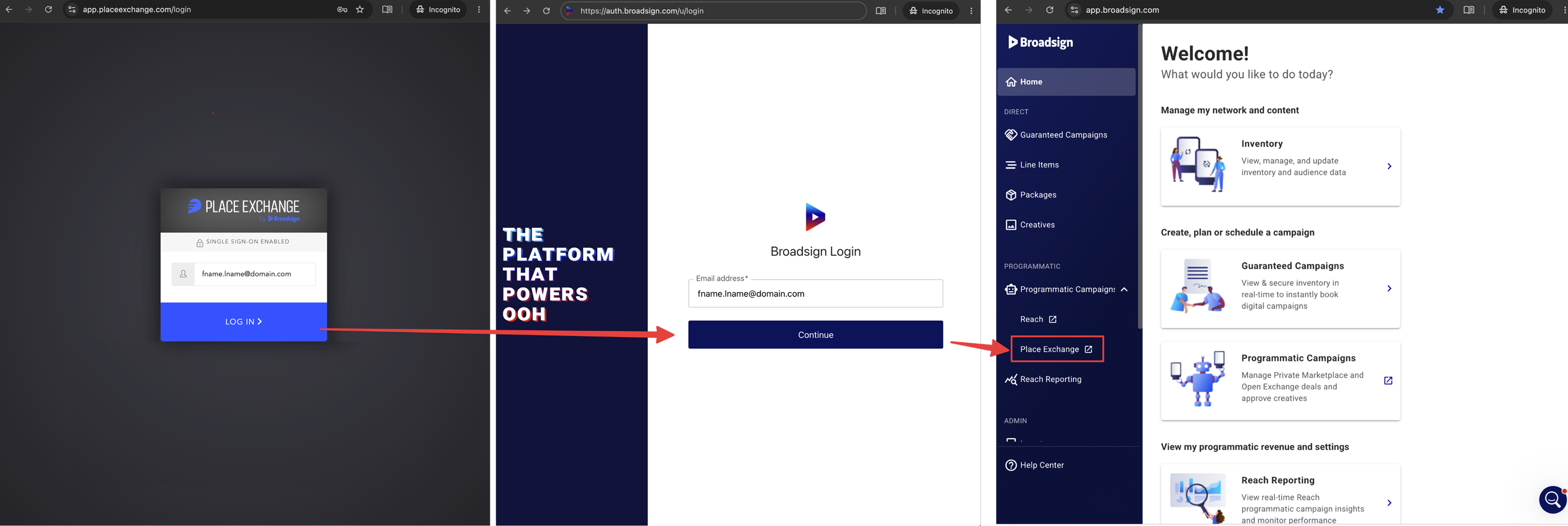Open site info for app.broadsign.com

point(1074,10)
